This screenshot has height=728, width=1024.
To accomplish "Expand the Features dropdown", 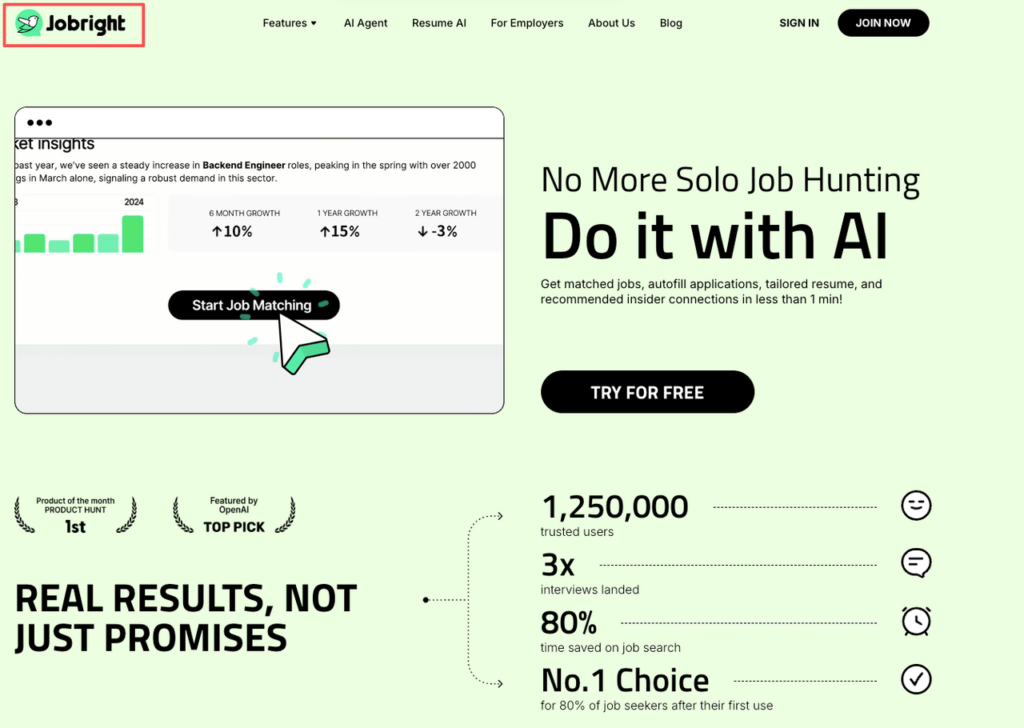I will 288,22.
